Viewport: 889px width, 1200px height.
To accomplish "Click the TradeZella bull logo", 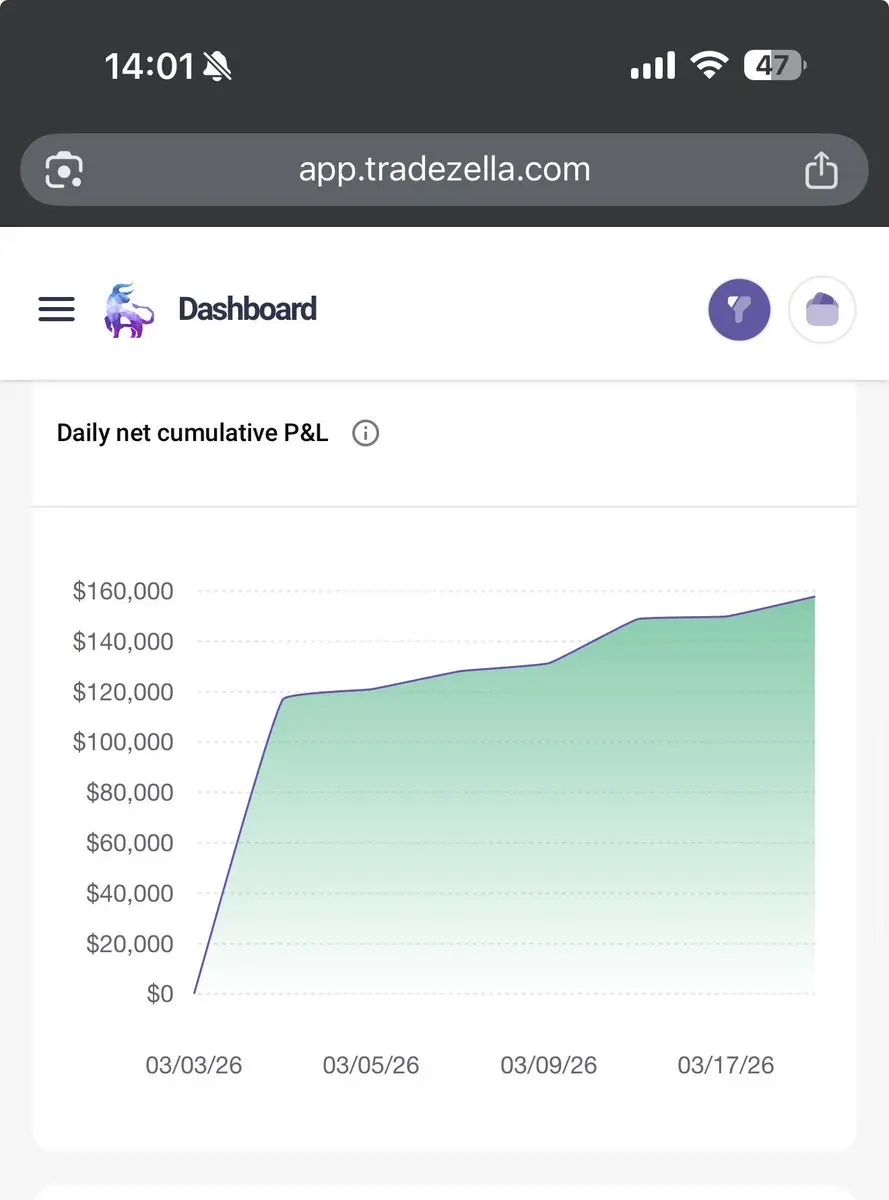I will pyautogui.click(x=129, y=310).
